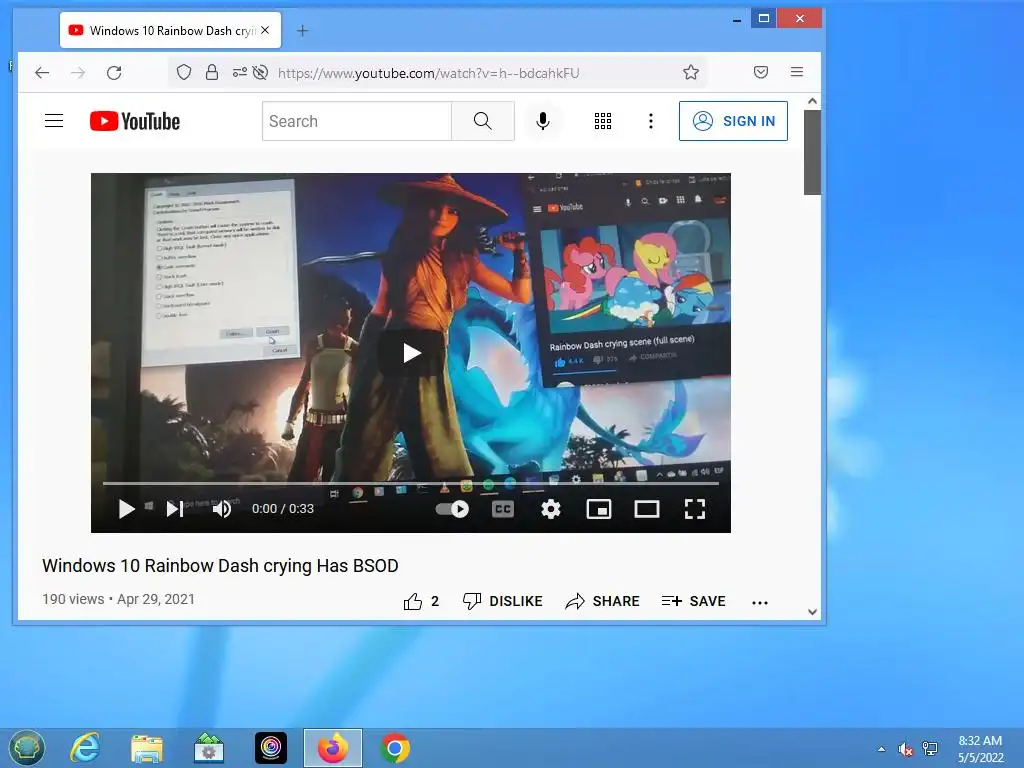This screenshot has width=1024, height=768.
Task: Open a new browser tab
Action: point(302,31)
